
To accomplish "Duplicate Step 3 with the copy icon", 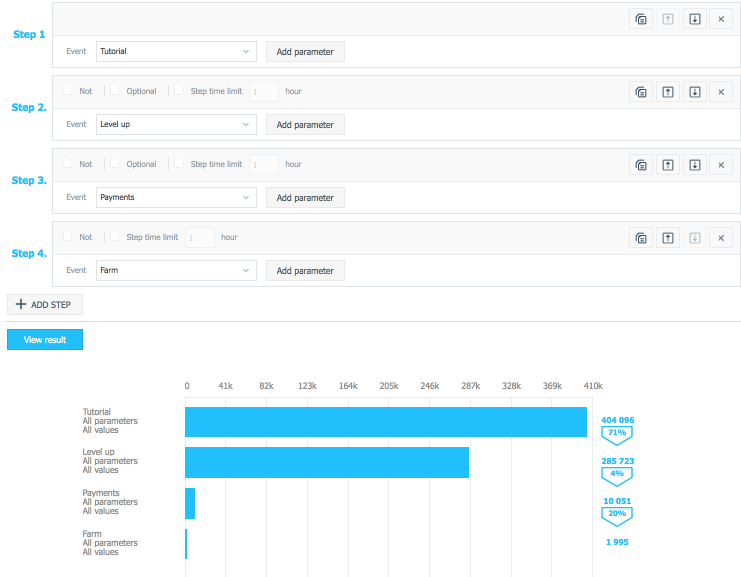I will pos(640,165).
